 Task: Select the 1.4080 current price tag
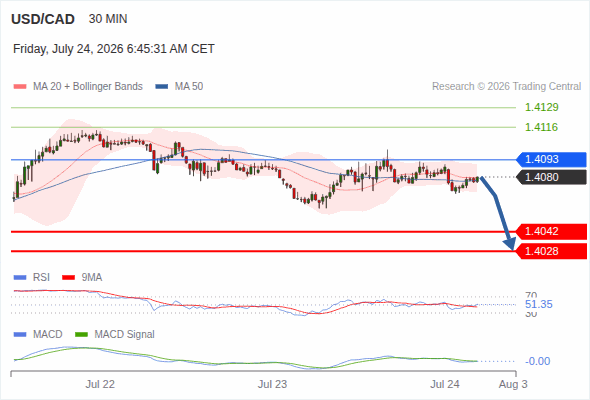click(551, 177)
